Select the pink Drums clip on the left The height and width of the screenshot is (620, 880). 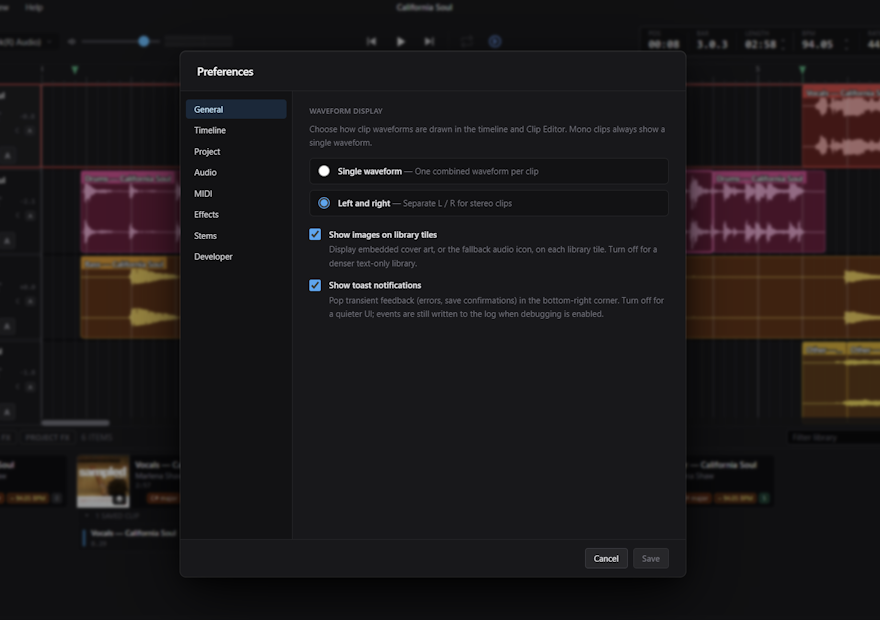coord(130,212)
